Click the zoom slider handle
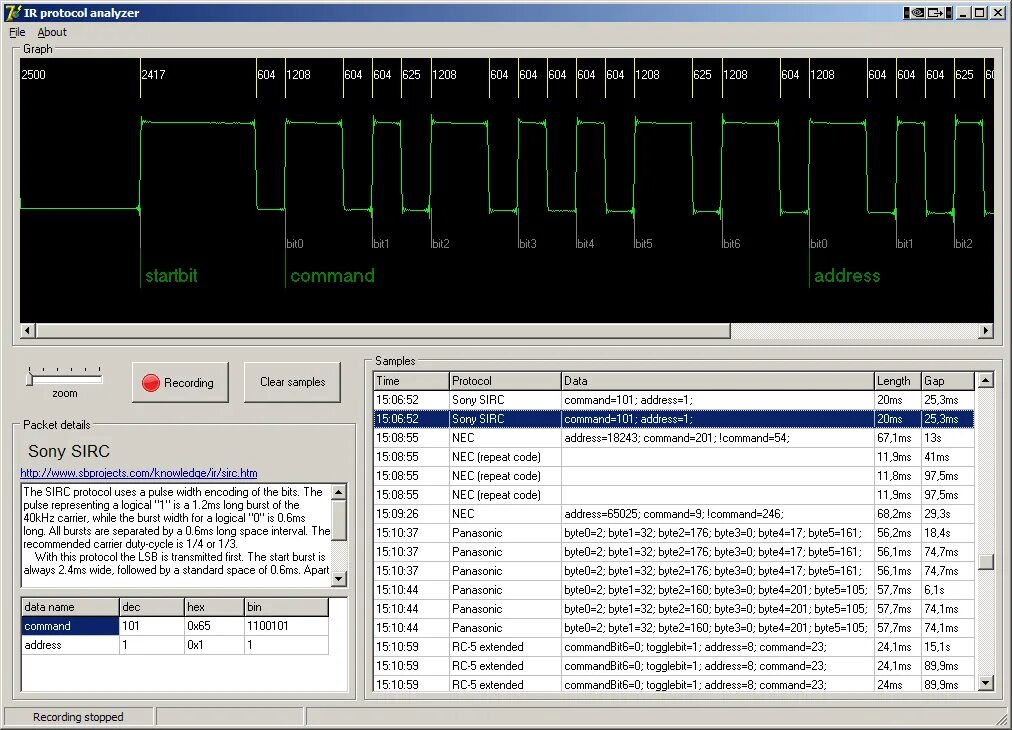The image size is (1012, 730). coord(29,377)
